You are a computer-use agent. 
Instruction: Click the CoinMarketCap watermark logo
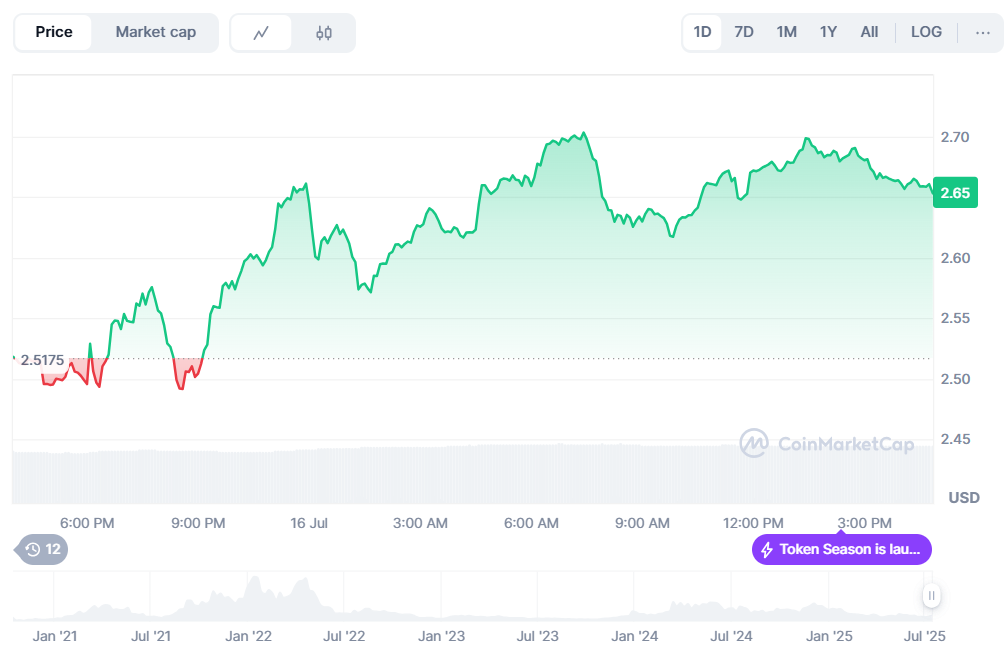click(753, 443)
